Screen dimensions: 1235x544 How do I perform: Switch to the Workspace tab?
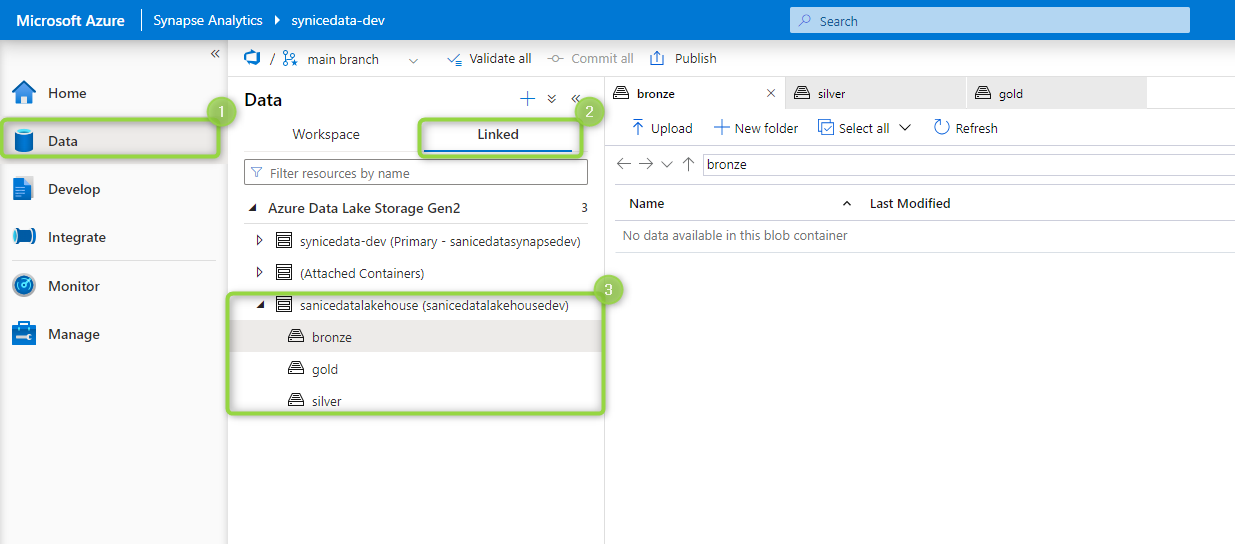tap(326, 134)
